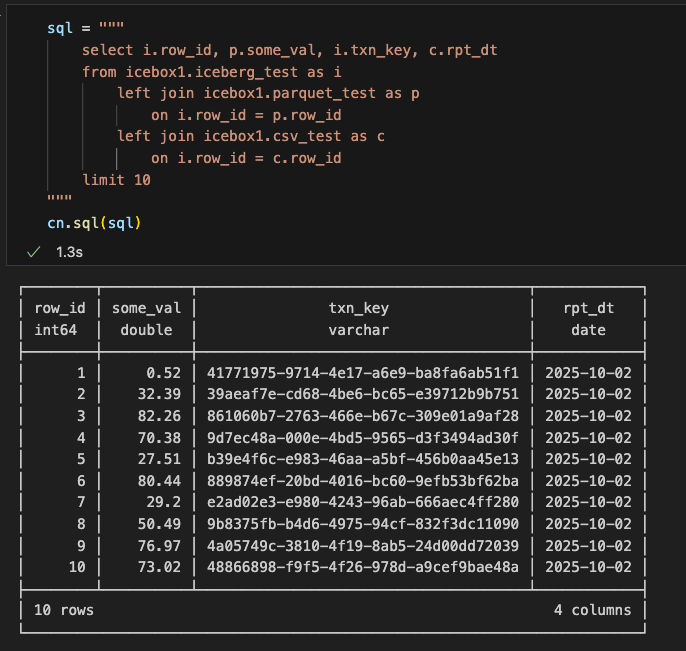Click the 'on i.row_id = c.row_id' line
Screen dimensions: 686x651
pyautogui.click(x=246, y=158)
